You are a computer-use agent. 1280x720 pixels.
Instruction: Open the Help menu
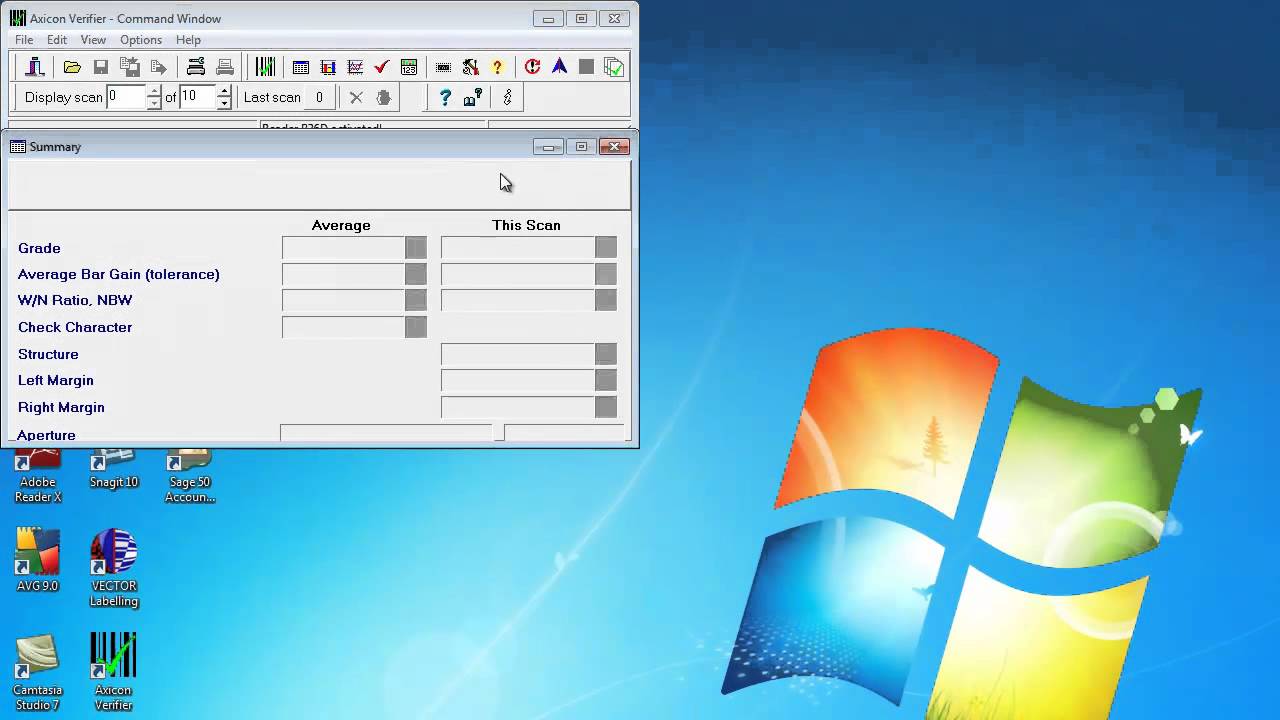tap(188, 40)
